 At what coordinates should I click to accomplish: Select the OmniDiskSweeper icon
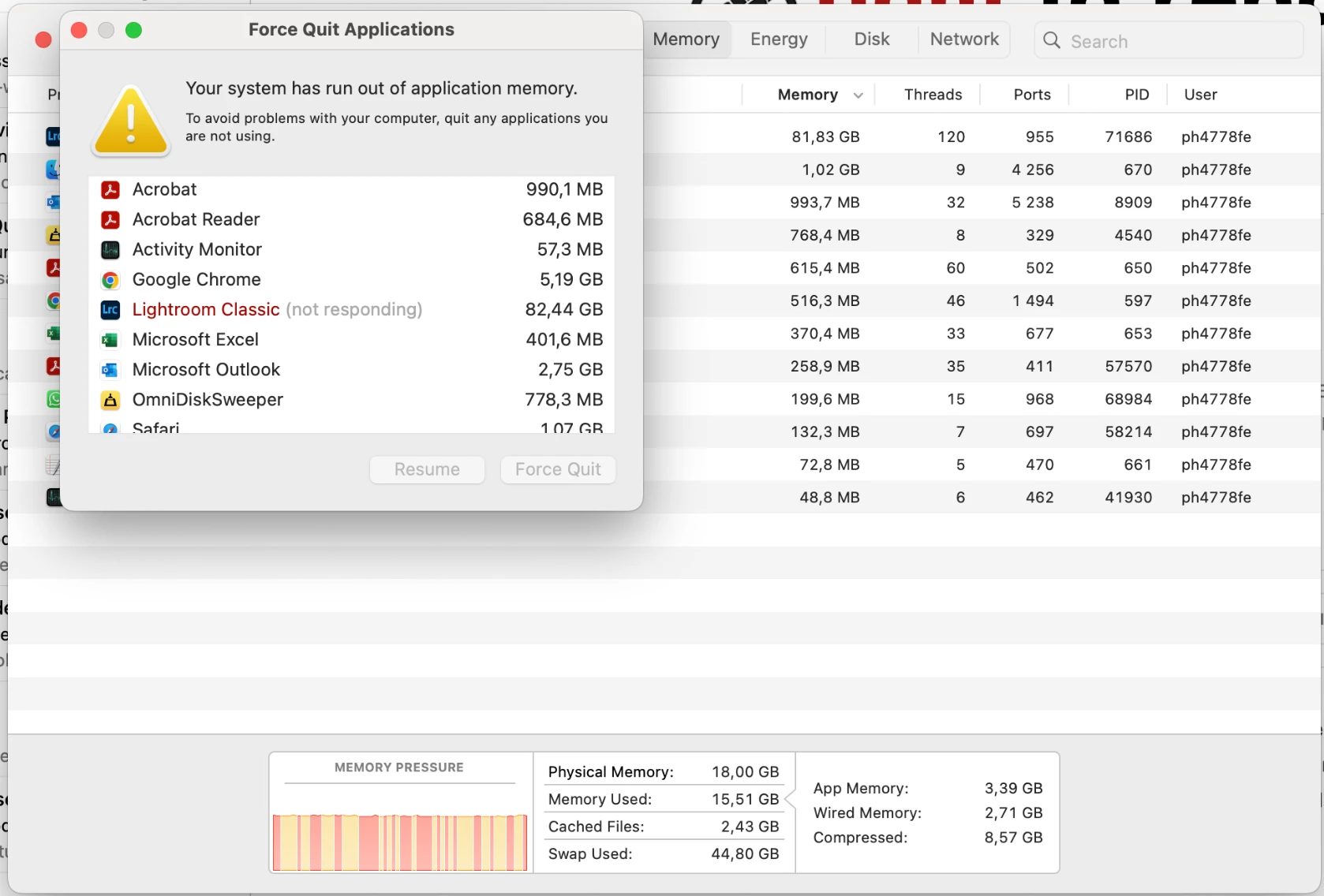(x=110, y=400)
